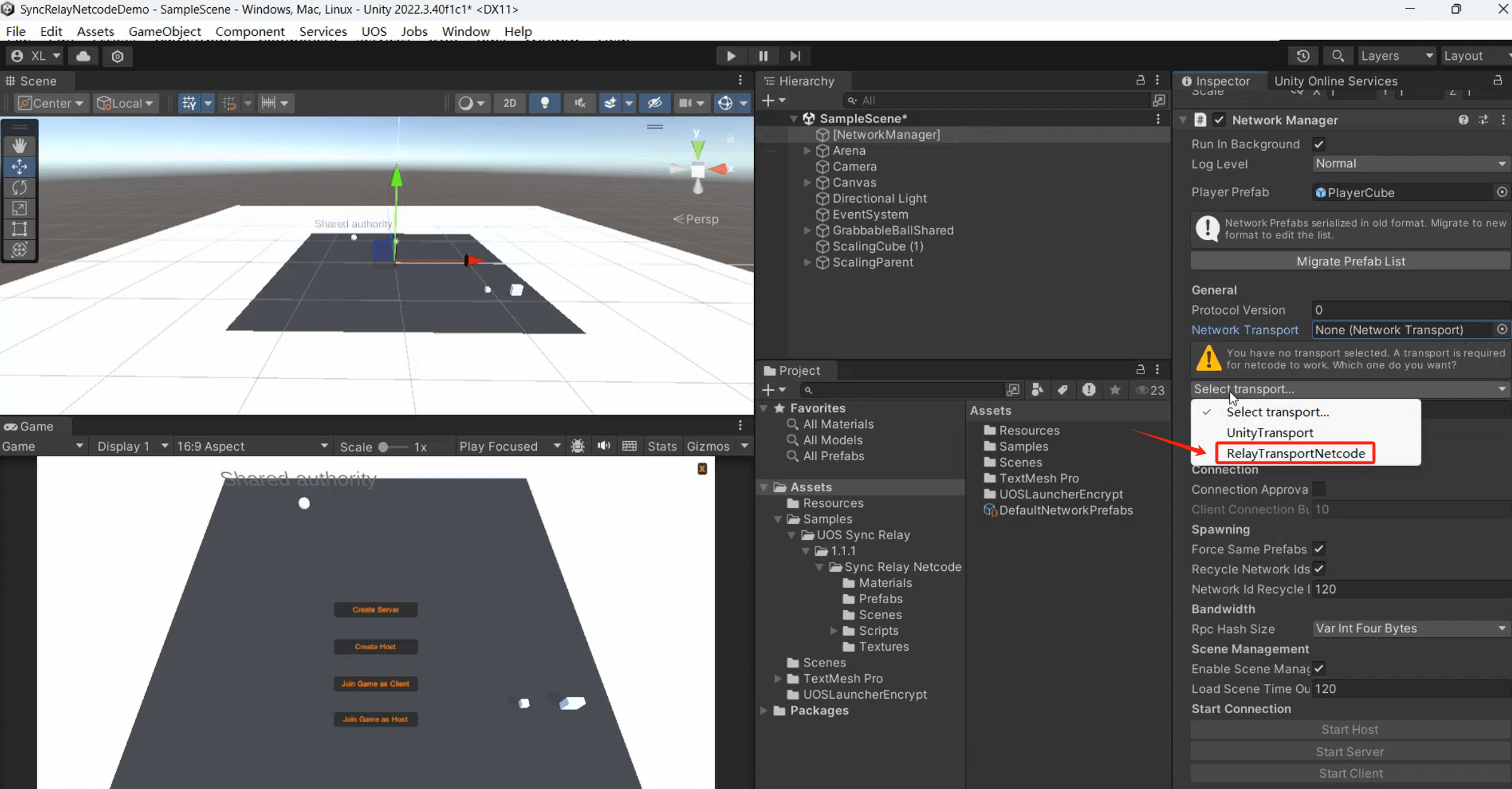Toggle 2D view mode in Scene

click(509, 103)
